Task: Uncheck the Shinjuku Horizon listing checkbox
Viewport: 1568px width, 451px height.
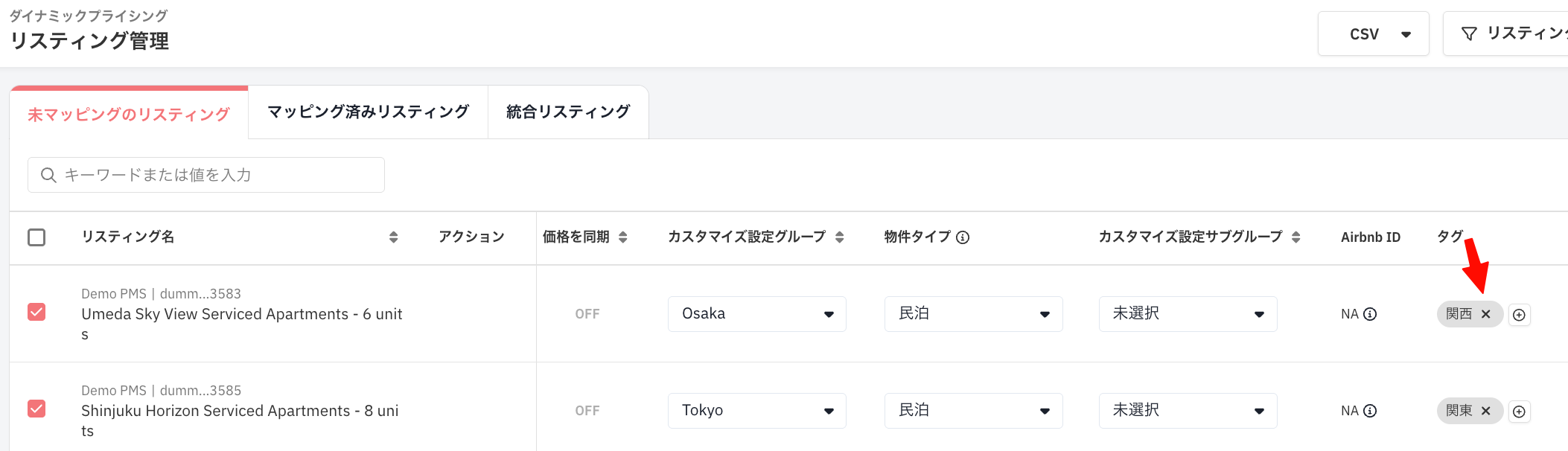Action: point(36,409)
